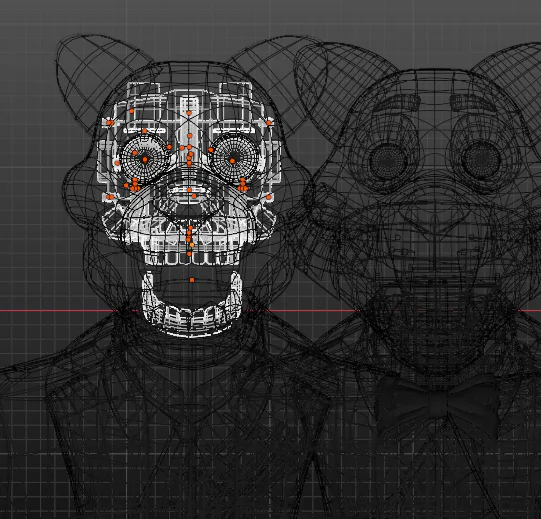
Task: Select the second model's right eye pupil
Action: pyautogui.click(x=481, y=160)
